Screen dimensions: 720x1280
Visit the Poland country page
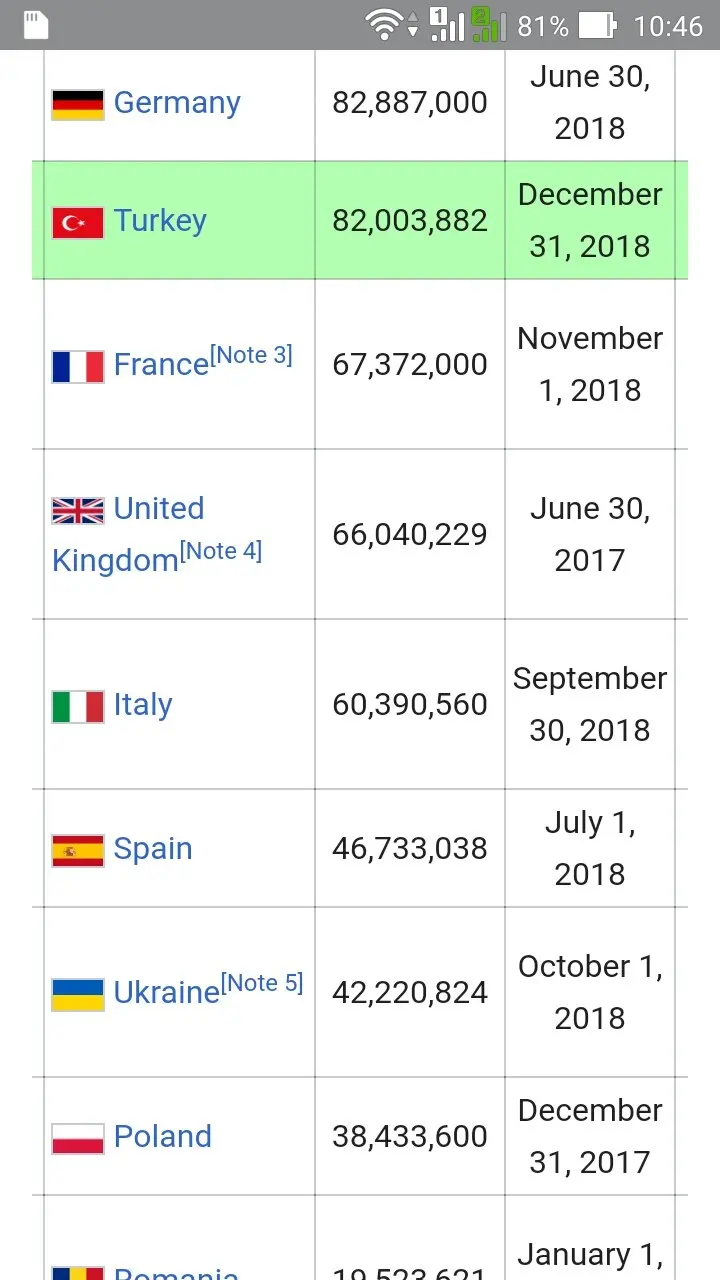tap(163, 1137)
